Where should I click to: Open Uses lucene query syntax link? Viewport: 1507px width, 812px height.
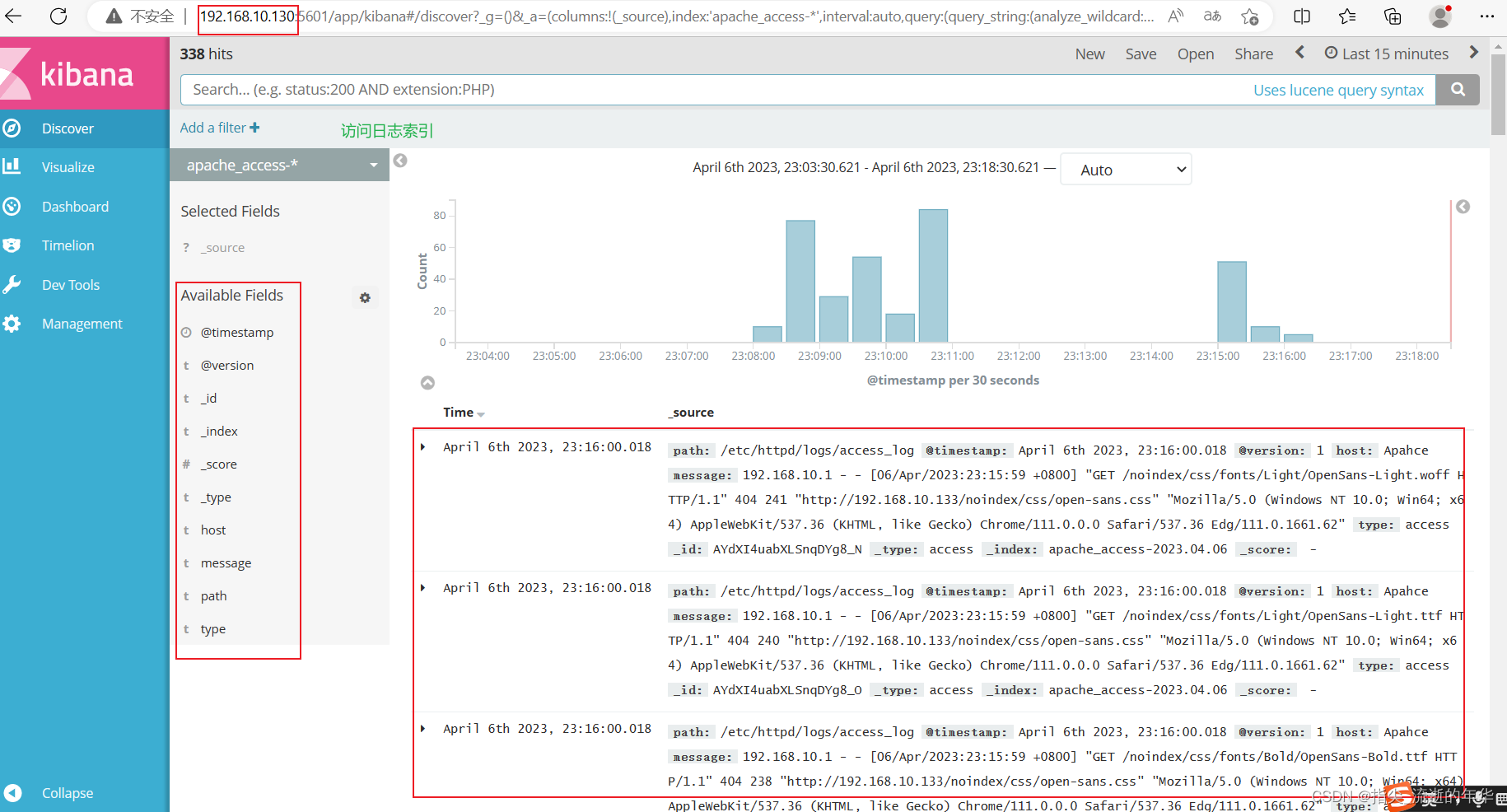(x=1338, y=91)
